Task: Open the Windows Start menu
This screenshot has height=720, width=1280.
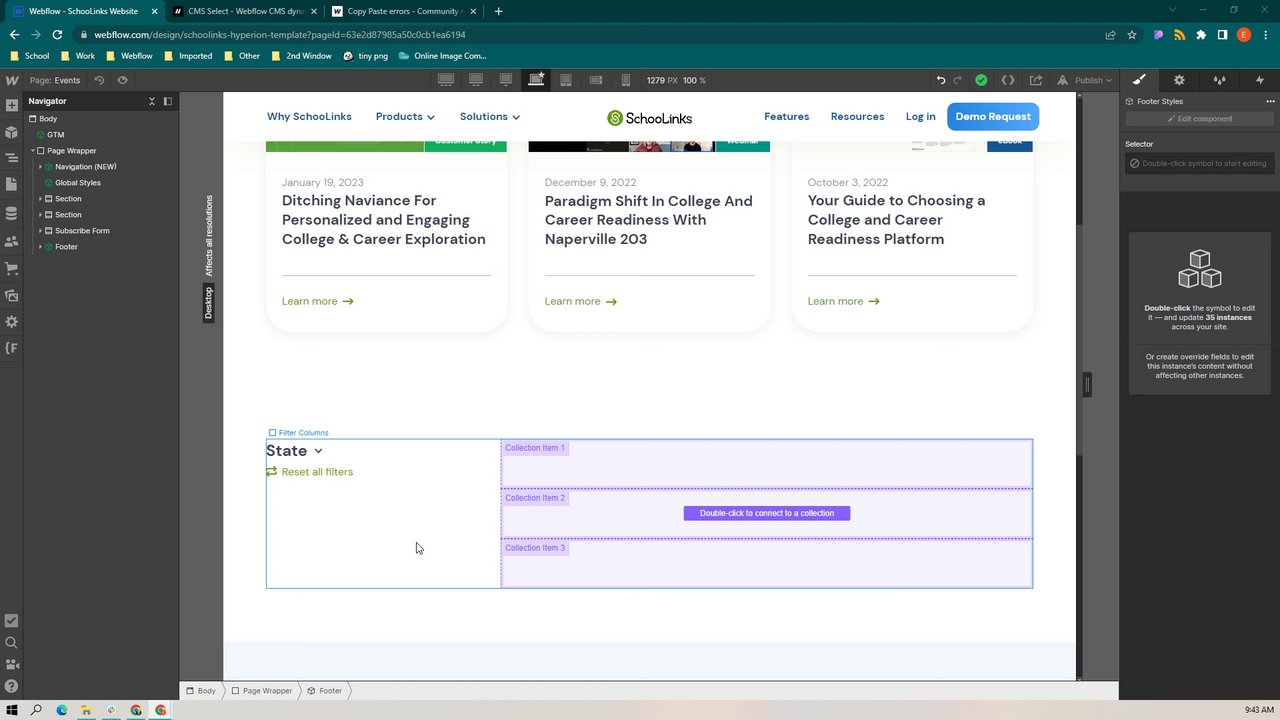Action: (12, 710)
